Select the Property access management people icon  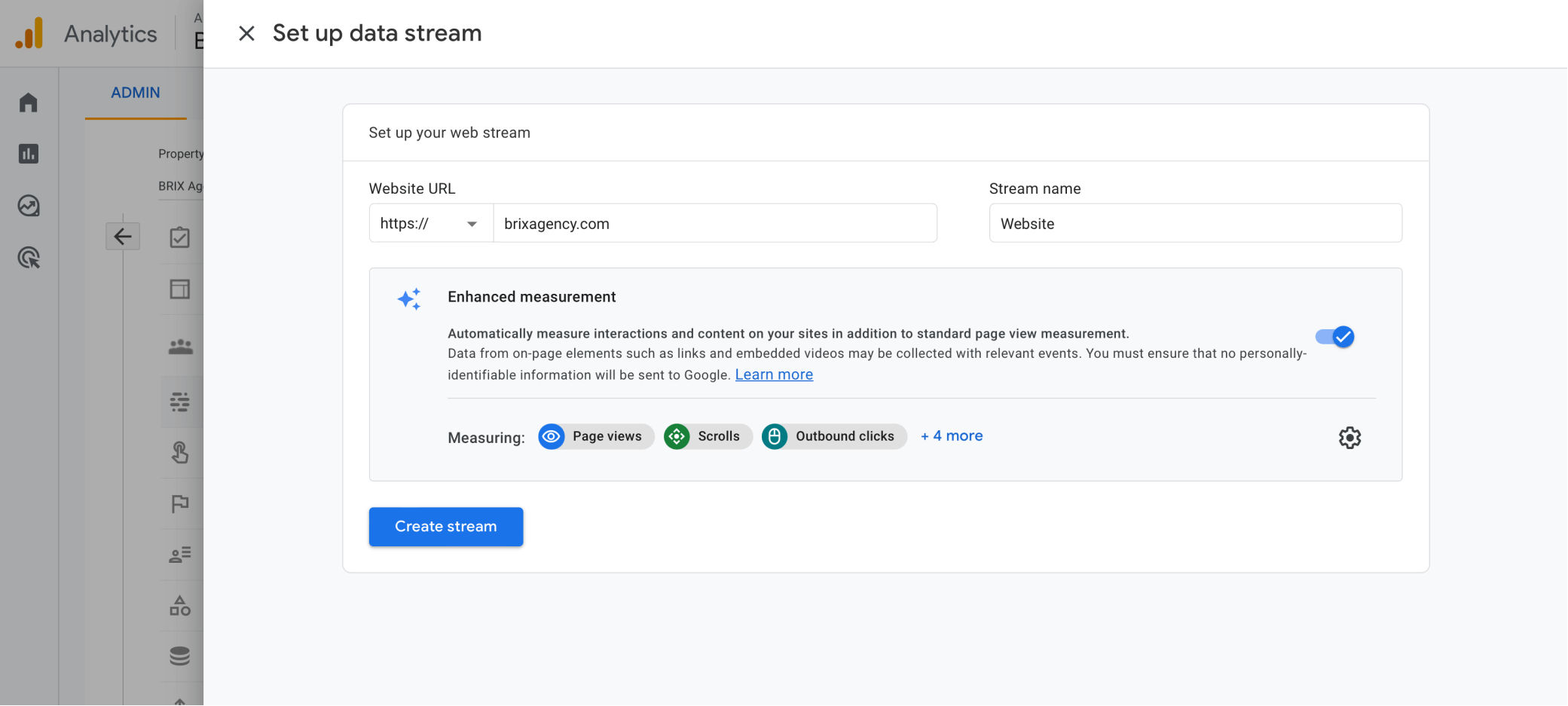coord(179,346)
